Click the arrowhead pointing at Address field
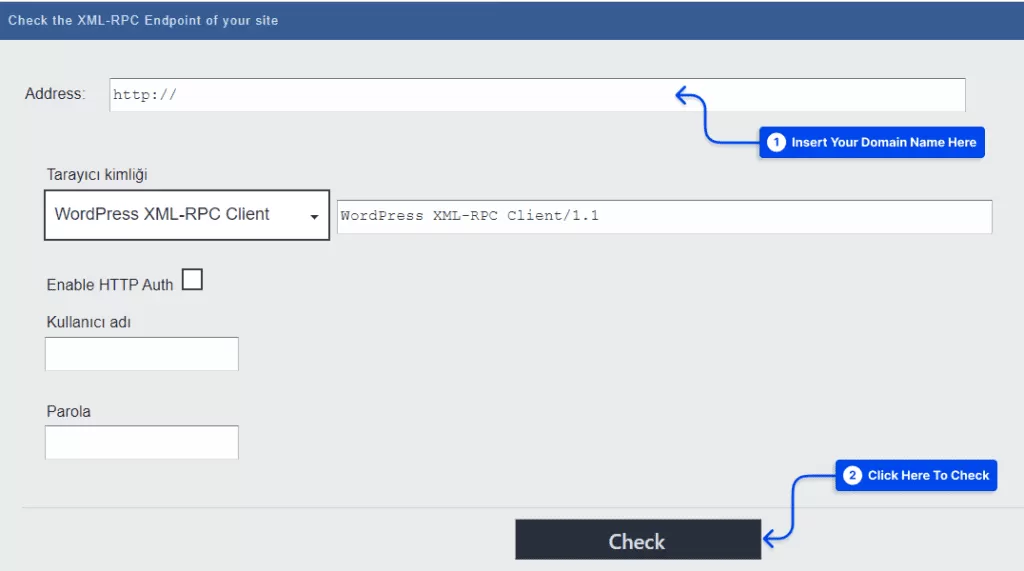The height and width of the screenshot is (571, 1024). coord(682,96)
